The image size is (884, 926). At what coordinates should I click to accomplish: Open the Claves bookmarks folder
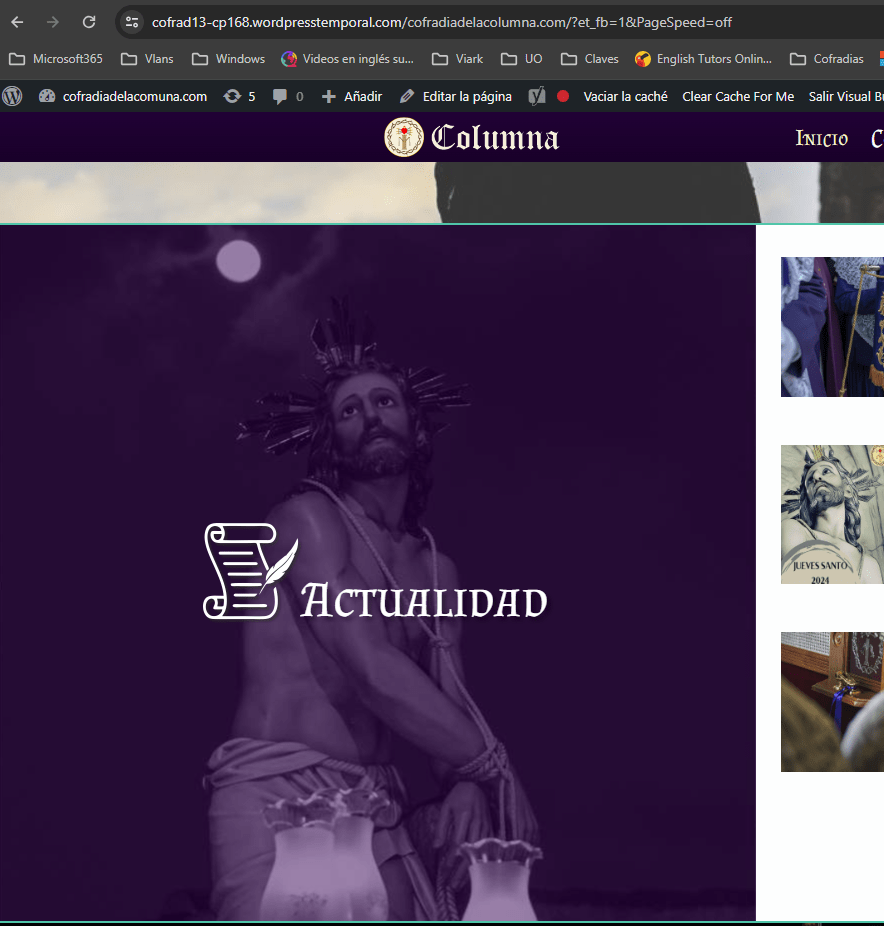coord(590,59)
